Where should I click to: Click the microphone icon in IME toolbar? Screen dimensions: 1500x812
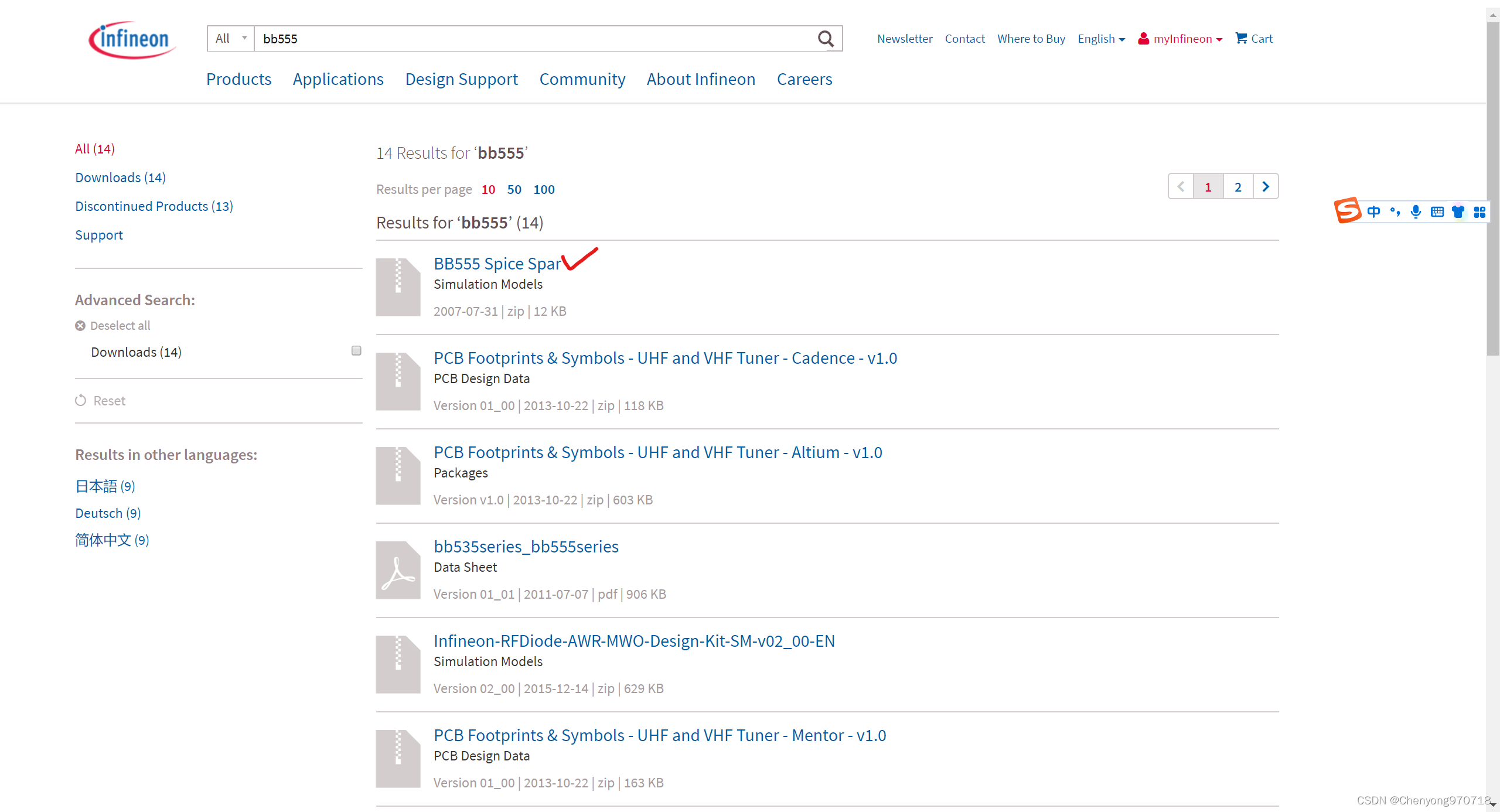click(x=1416, y=211)
